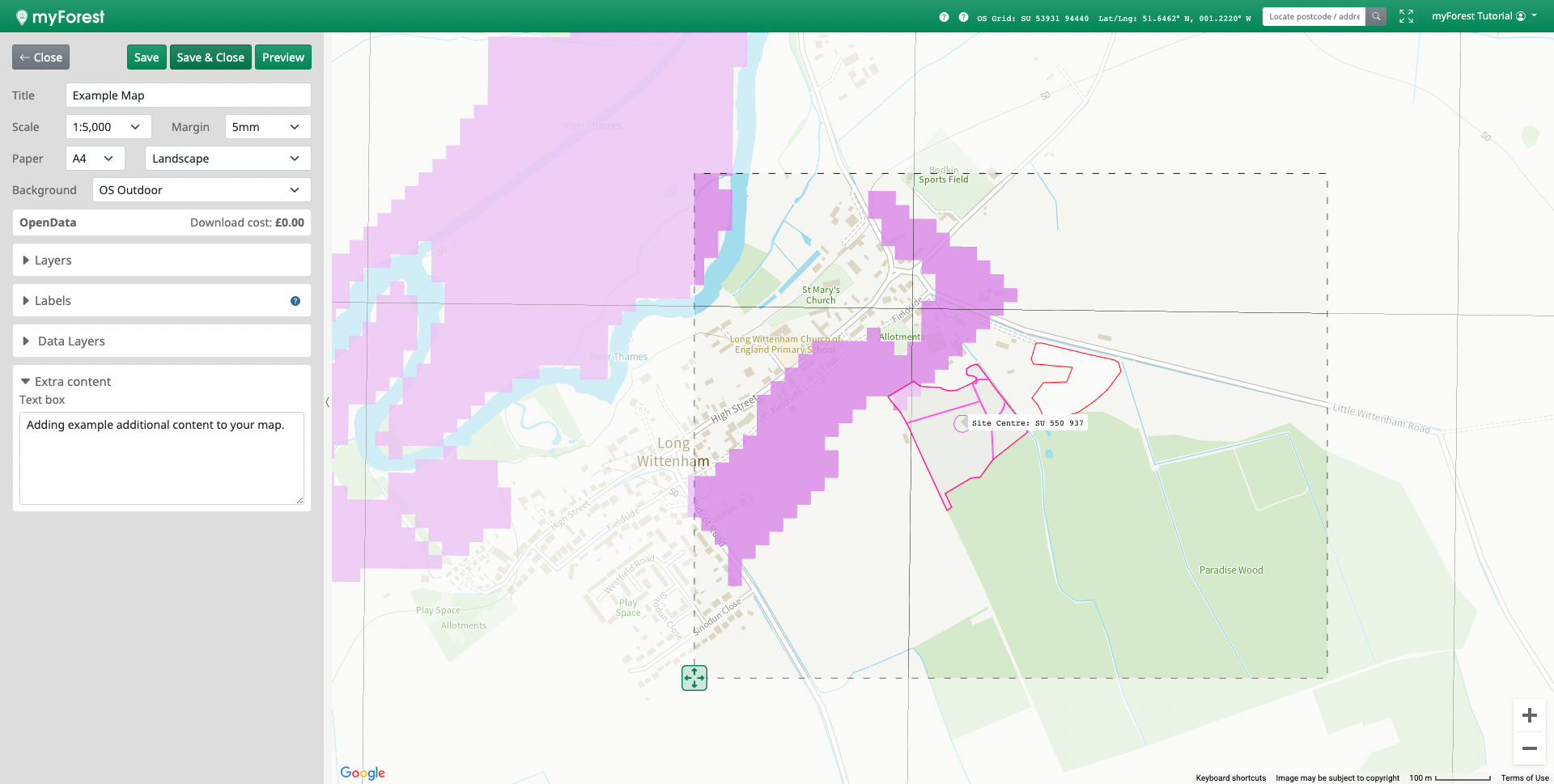The image size is (1554, 784).
Task: Expand the Data Layers section
Action: coord(71,341)
